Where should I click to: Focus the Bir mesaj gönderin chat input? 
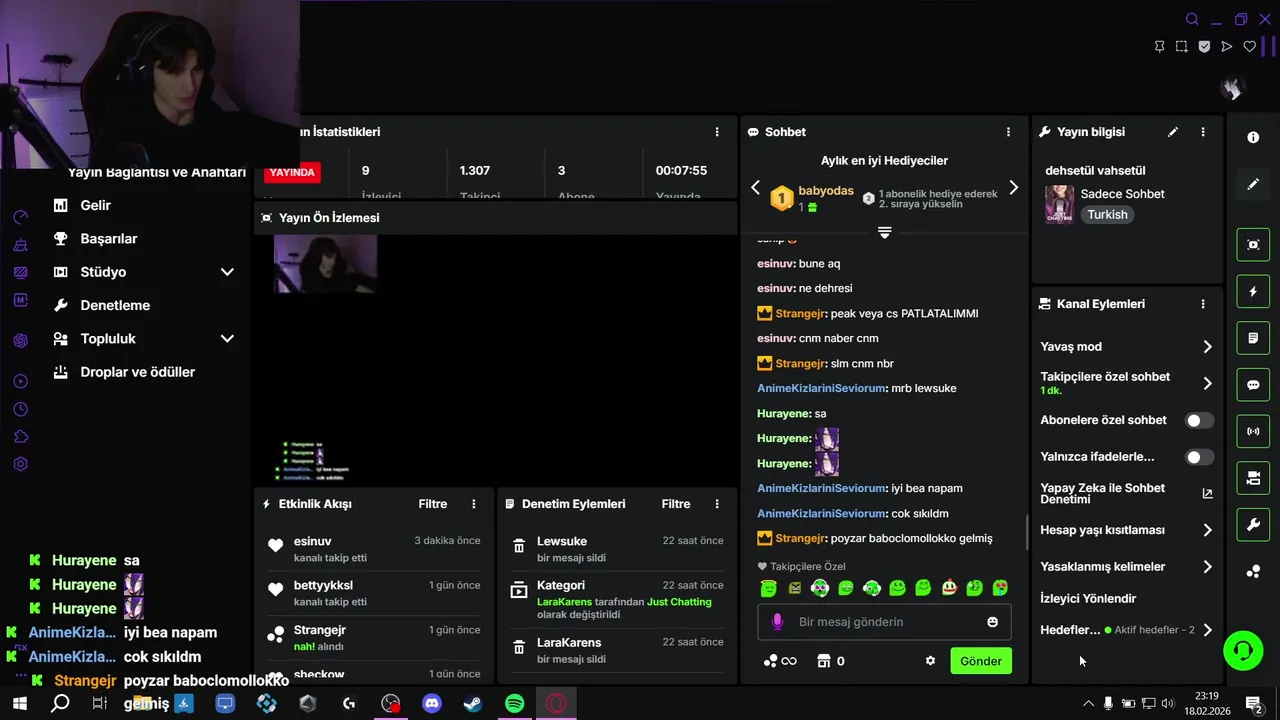(x=885, y=622)
